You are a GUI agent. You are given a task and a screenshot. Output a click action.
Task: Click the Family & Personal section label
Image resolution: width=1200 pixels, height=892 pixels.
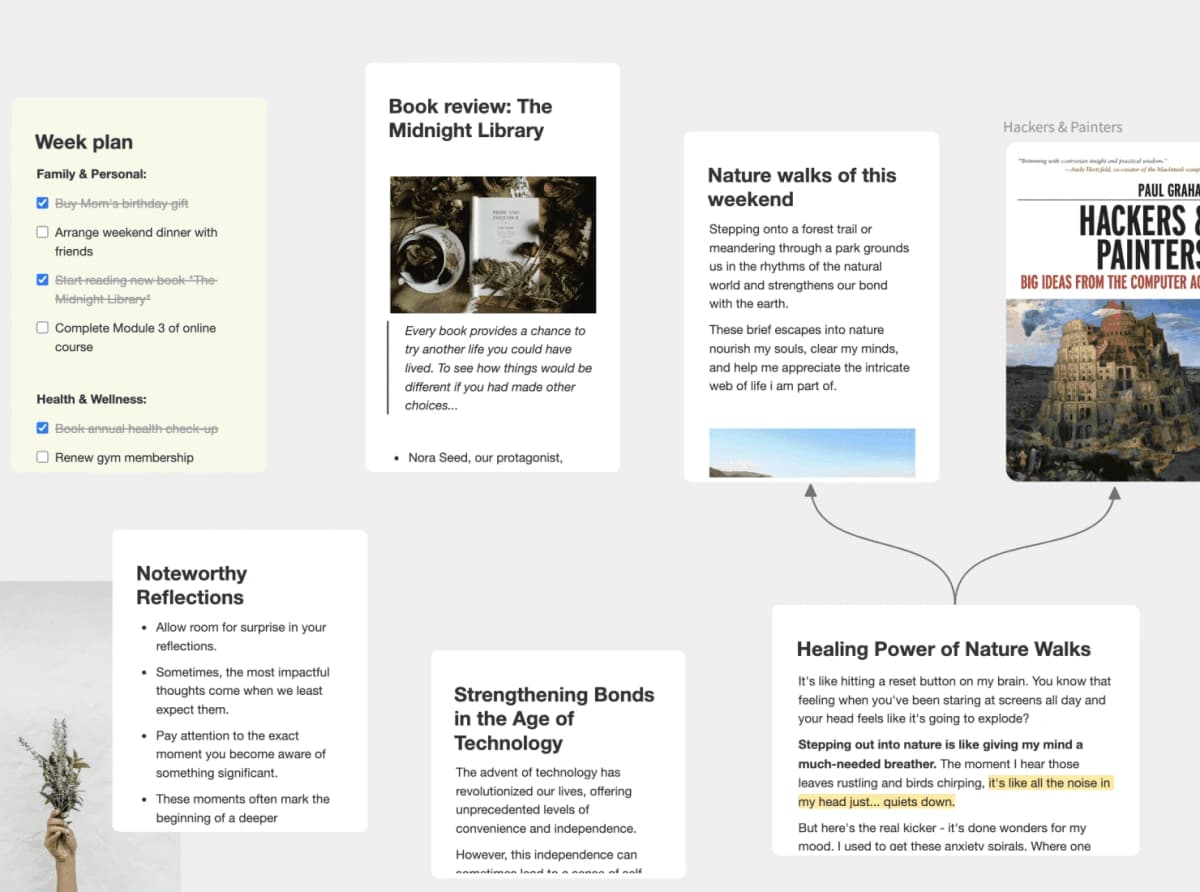(x=92, y=174)
